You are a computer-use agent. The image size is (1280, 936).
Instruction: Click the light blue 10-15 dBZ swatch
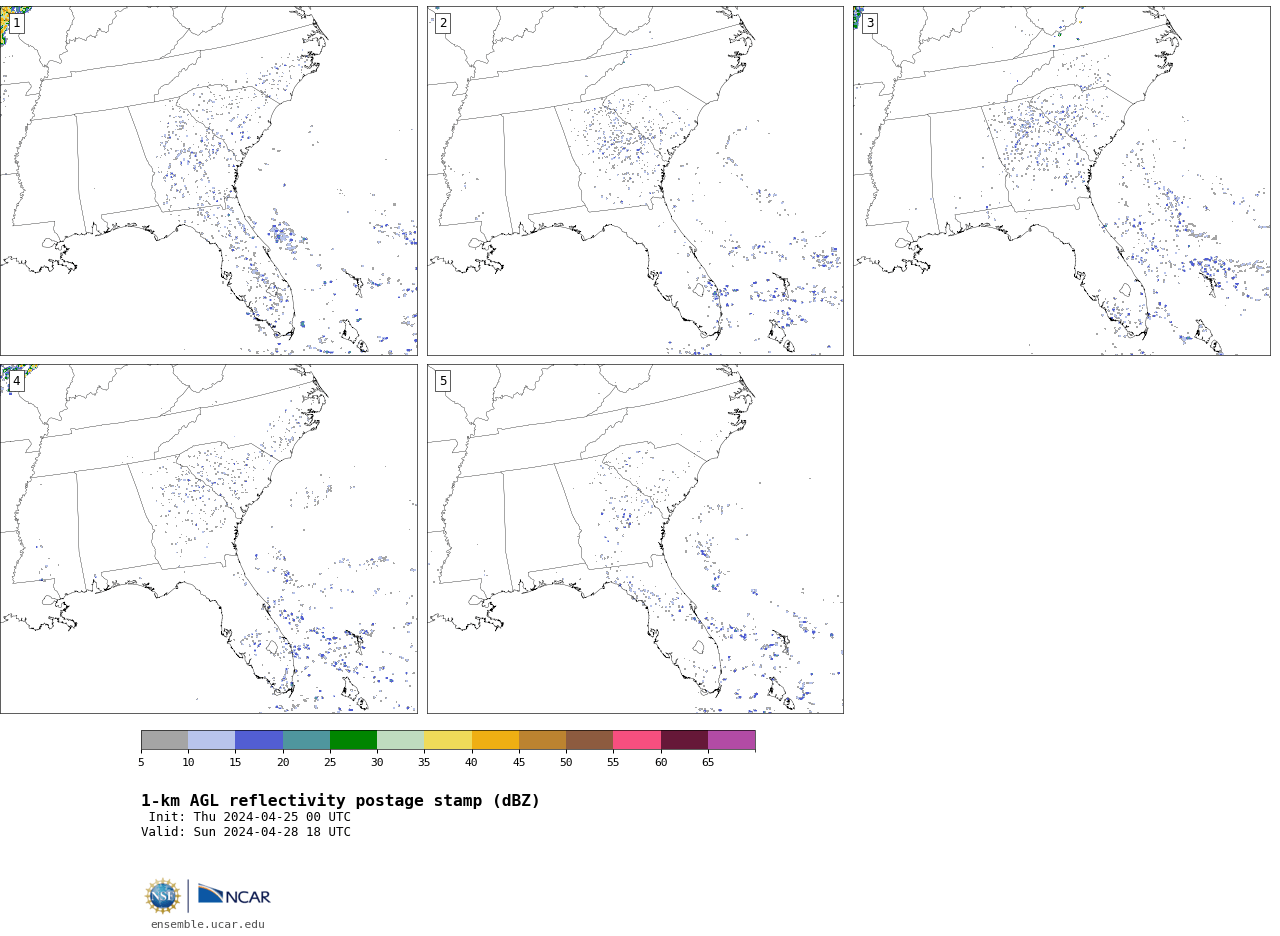tap(212, 740)
